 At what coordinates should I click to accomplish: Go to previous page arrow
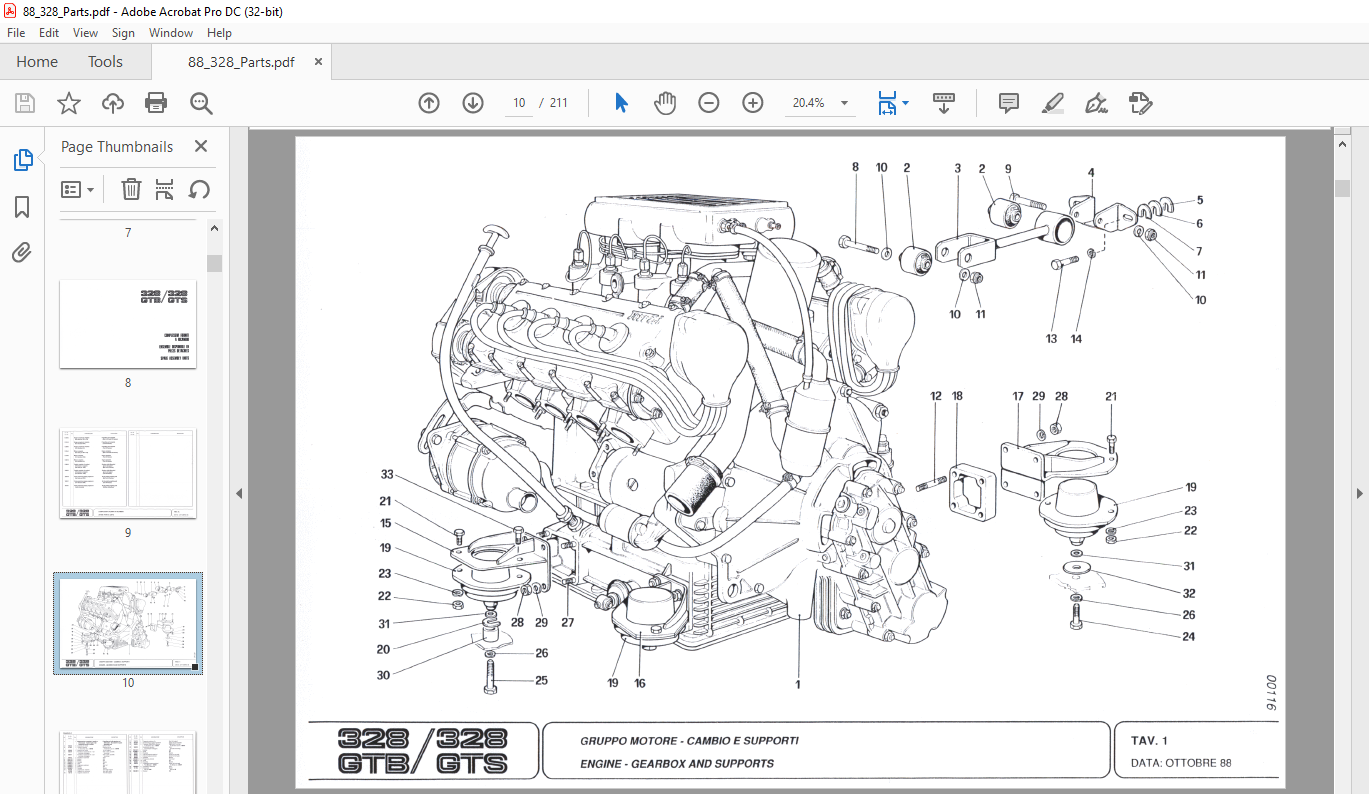pyautogui.click(x=429, y=103)
